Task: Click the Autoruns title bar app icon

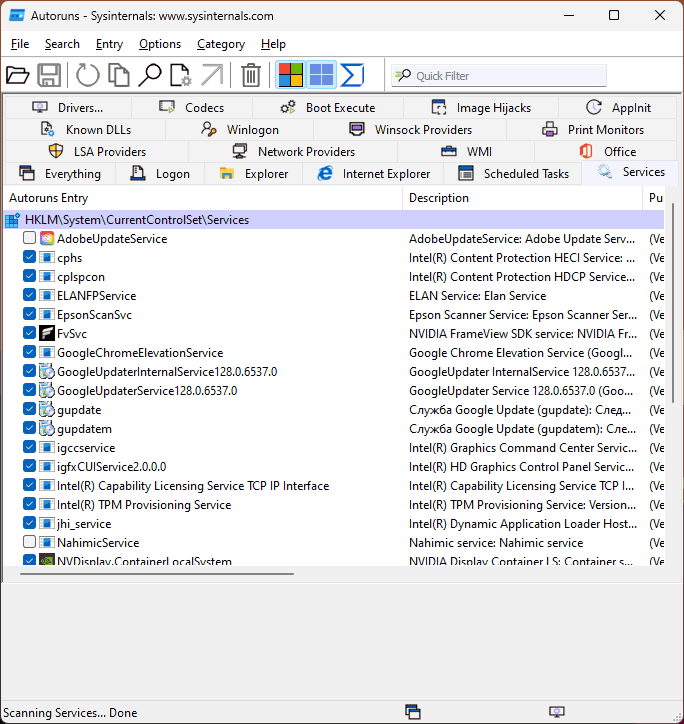Action: pos(17,16)
